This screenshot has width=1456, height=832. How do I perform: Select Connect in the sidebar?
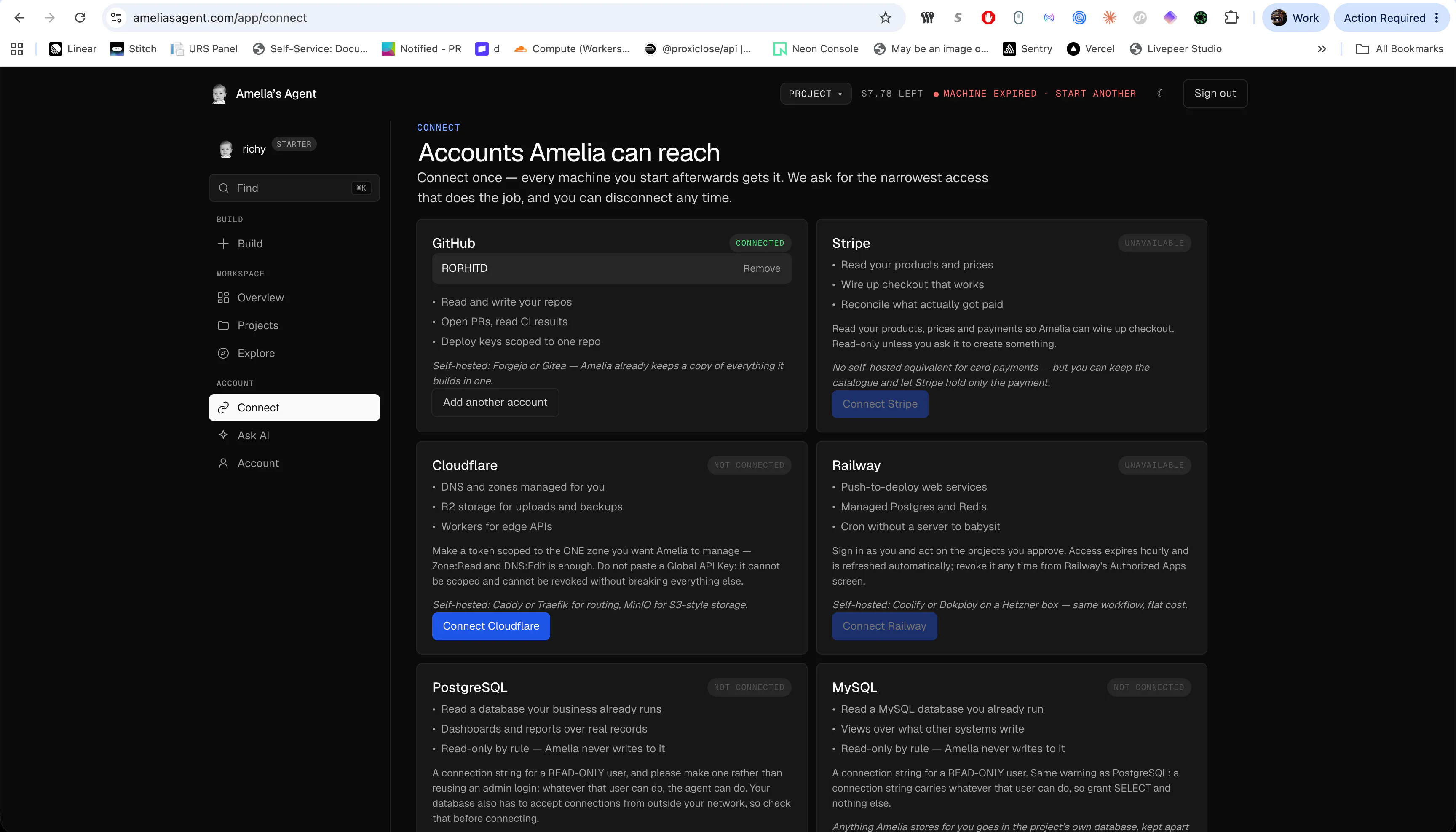coord(294,408)
